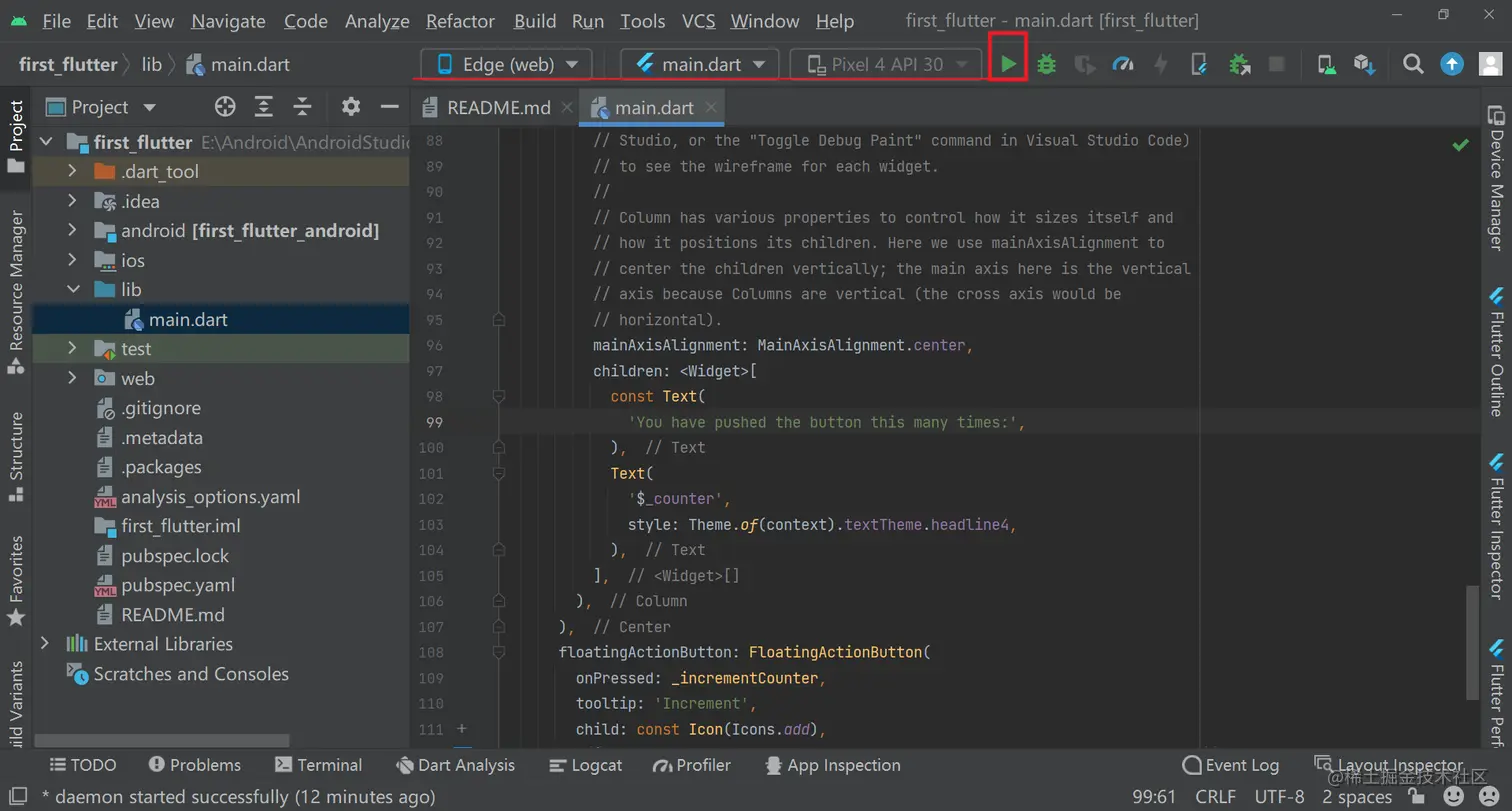Open the Resource Manager side tab
The height and width of the screenshot is (811, 1512).
click(16, 292)
